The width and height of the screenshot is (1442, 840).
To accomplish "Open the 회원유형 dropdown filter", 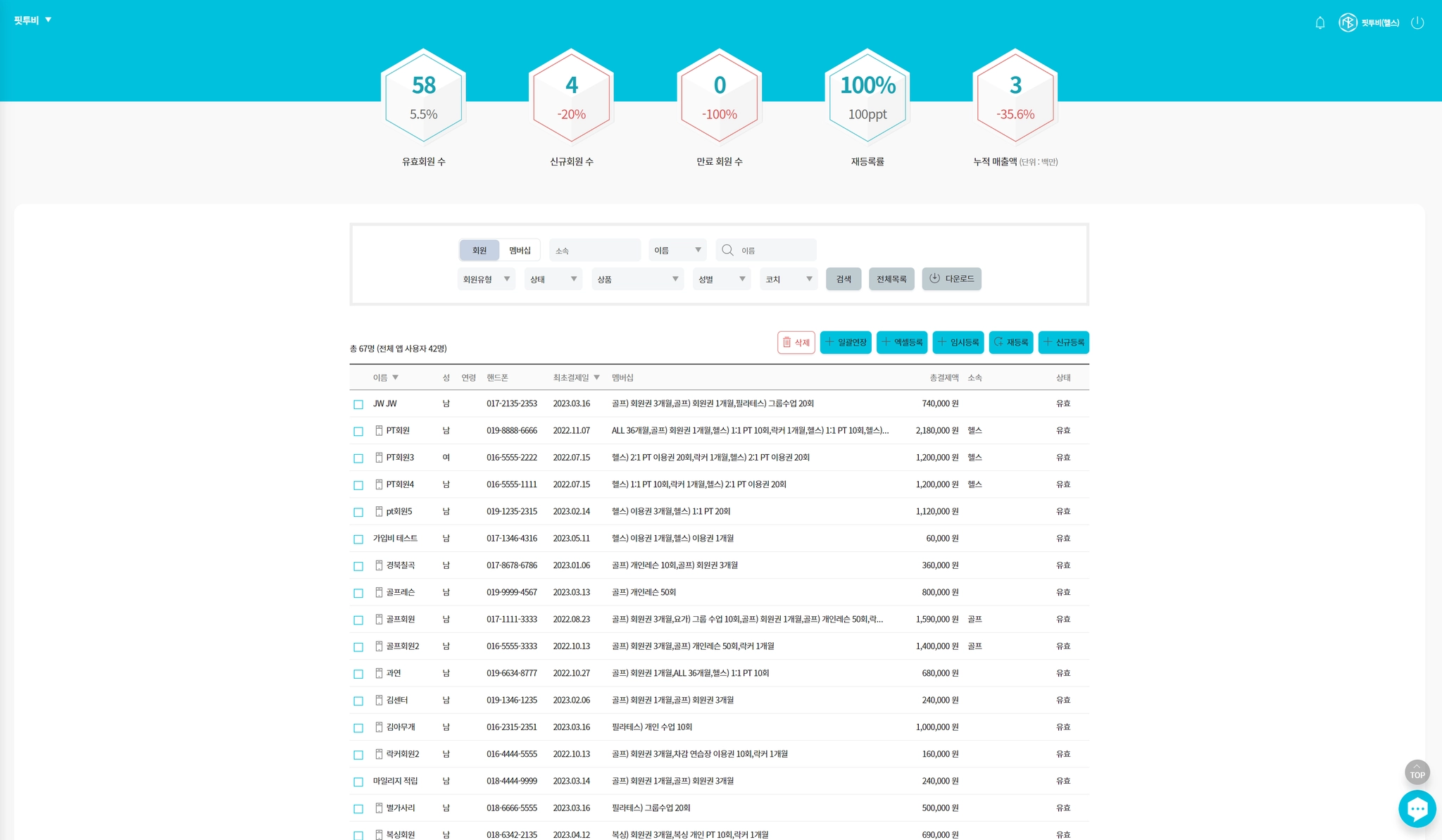I will (x=486, y=279).
